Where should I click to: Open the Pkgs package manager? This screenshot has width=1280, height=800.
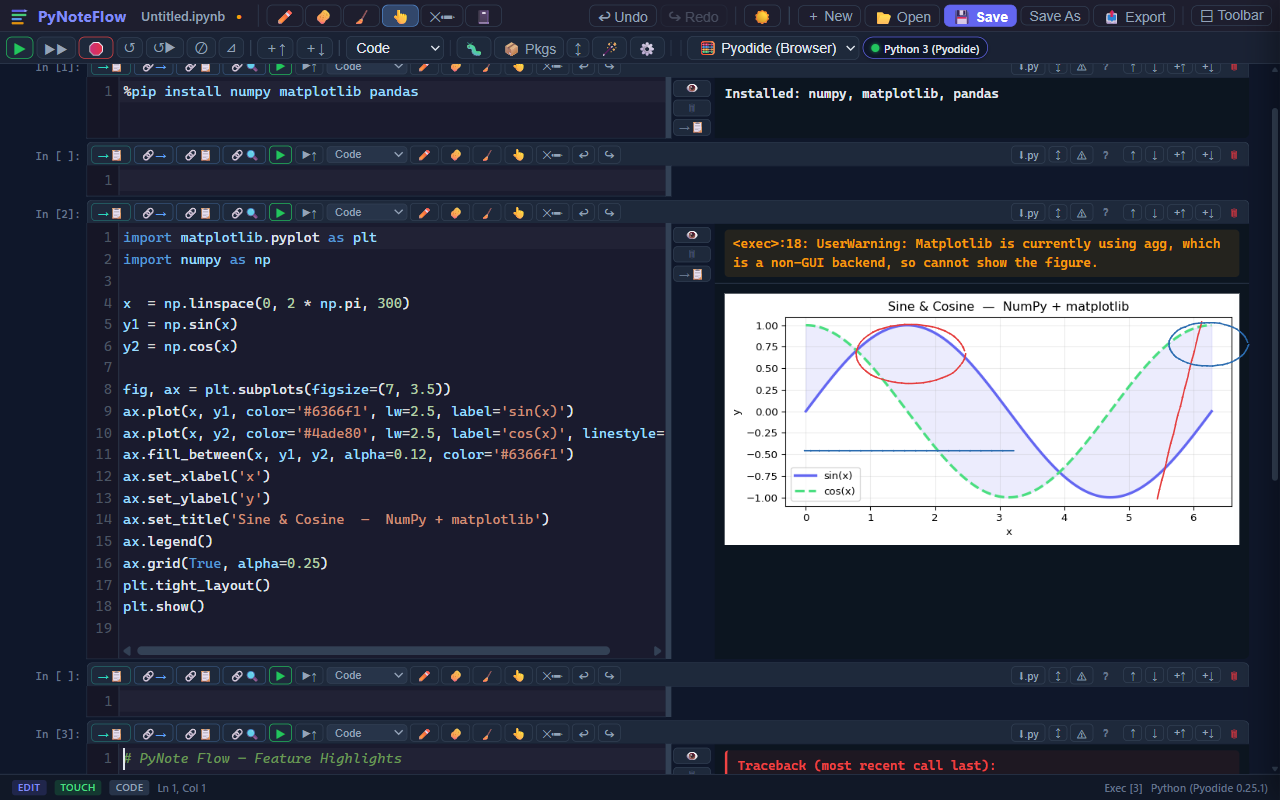click(x=529, y=48)
